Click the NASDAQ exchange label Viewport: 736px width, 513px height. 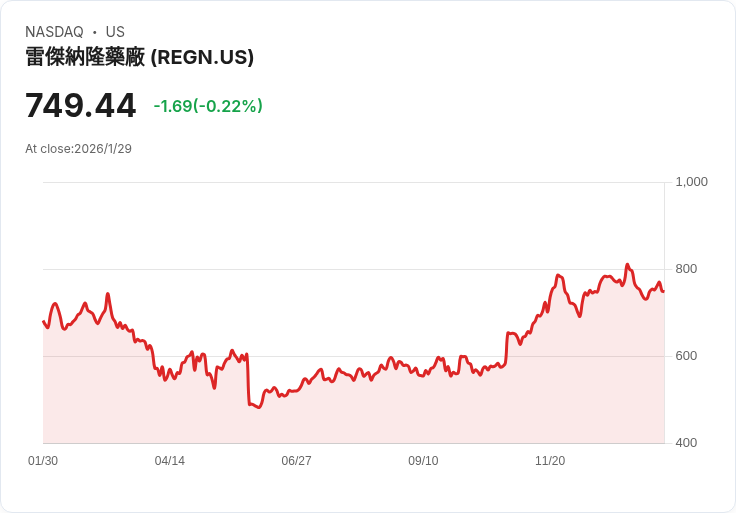(x=54, y=32)
